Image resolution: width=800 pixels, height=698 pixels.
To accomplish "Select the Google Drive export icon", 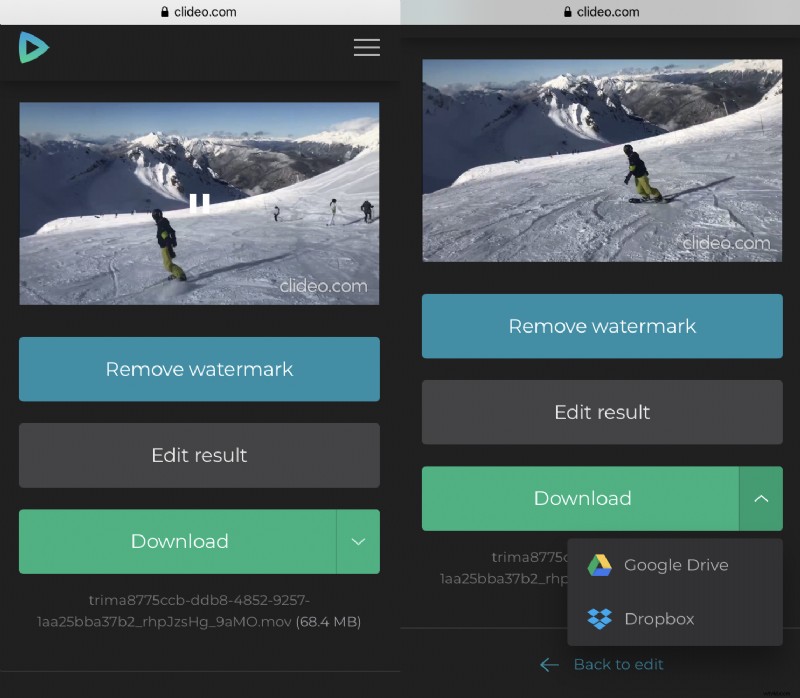I will click(600, 565).
